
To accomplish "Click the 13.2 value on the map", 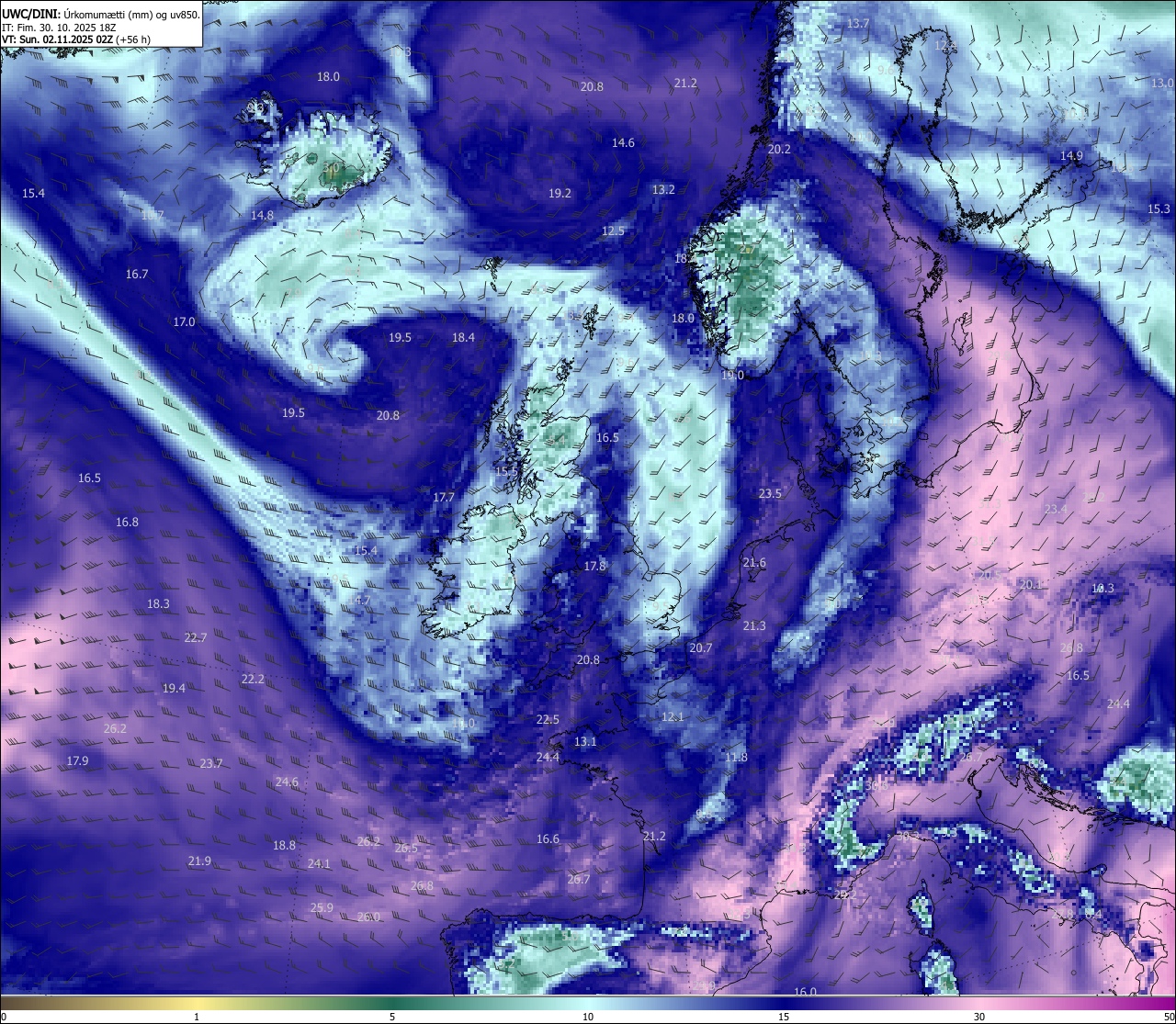I will pos(663,189).
